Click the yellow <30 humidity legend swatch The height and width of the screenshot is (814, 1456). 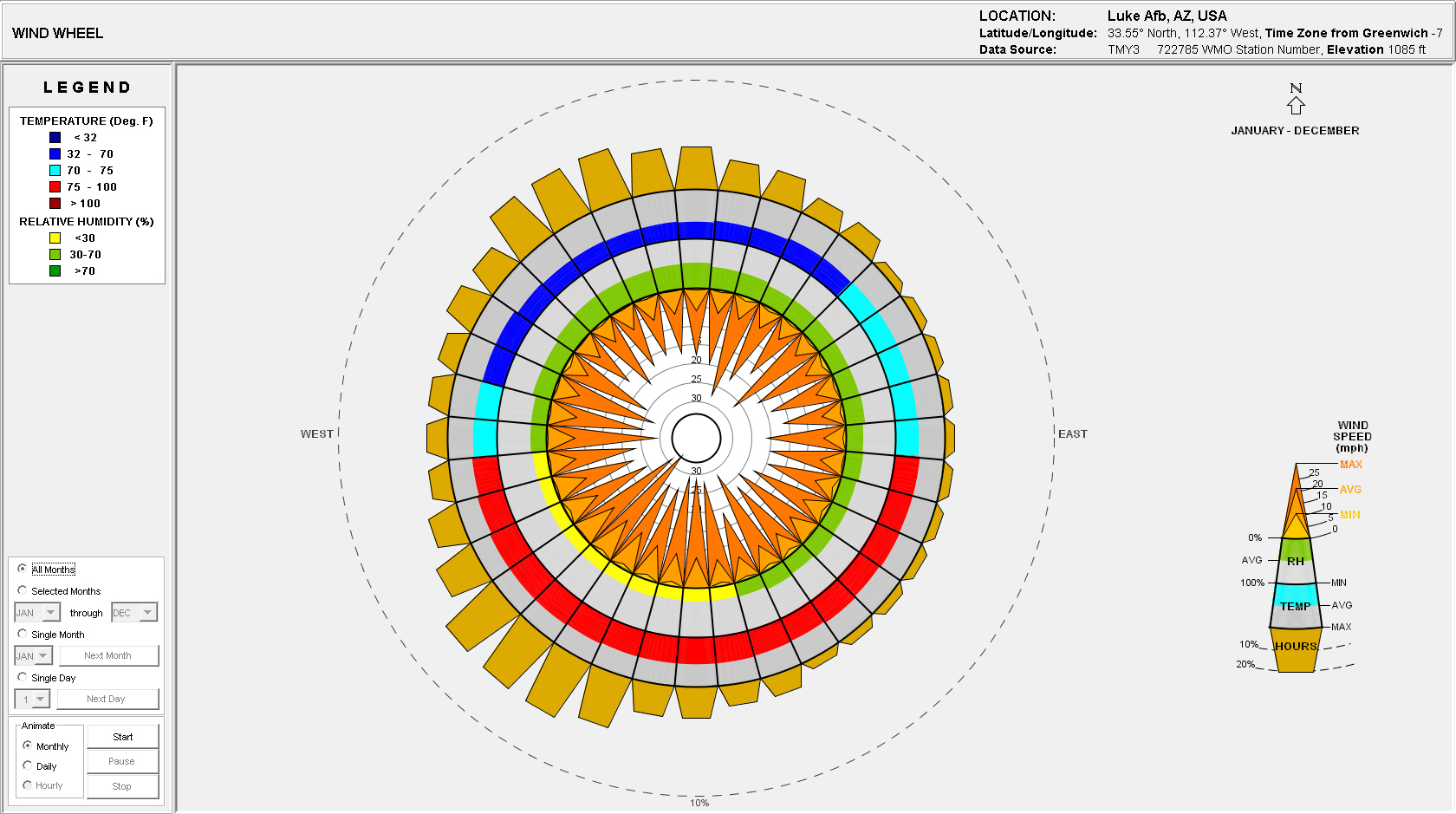click(x=55, y=238)
